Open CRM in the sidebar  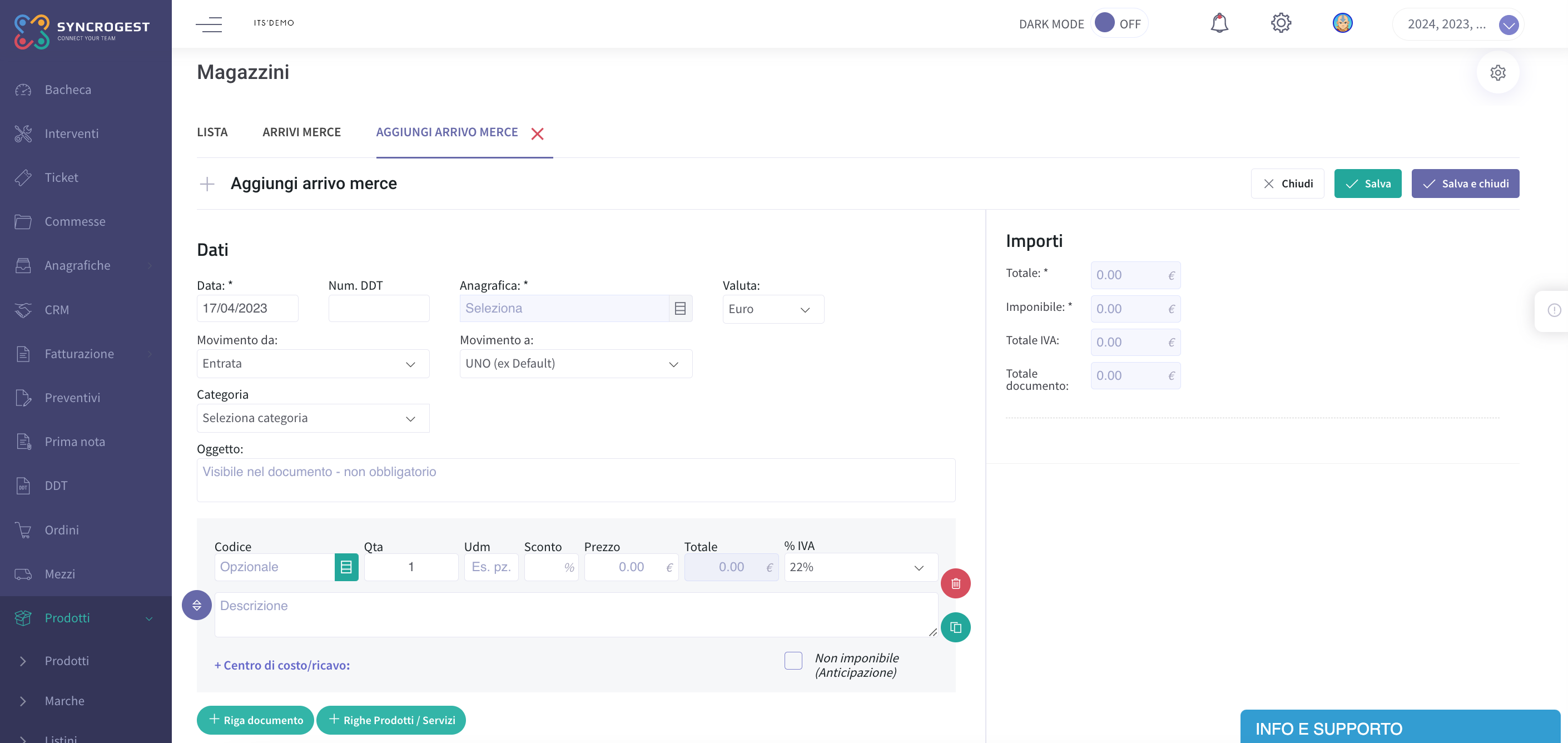pyautogui.click(x=57, y=309)
